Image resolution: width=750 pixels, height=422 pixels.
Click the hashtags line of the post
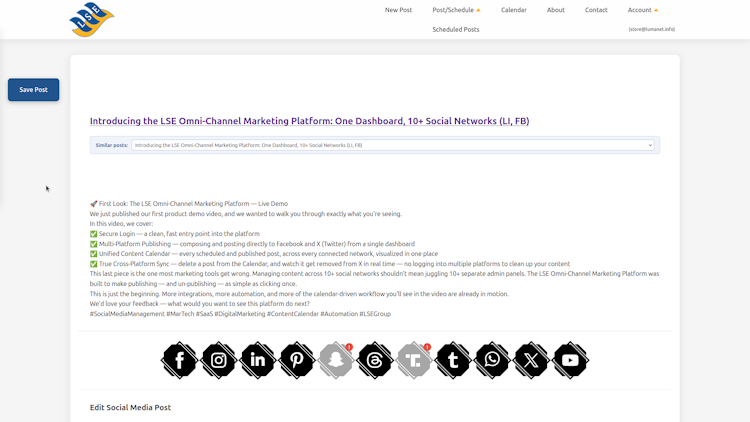pos(240,314)
